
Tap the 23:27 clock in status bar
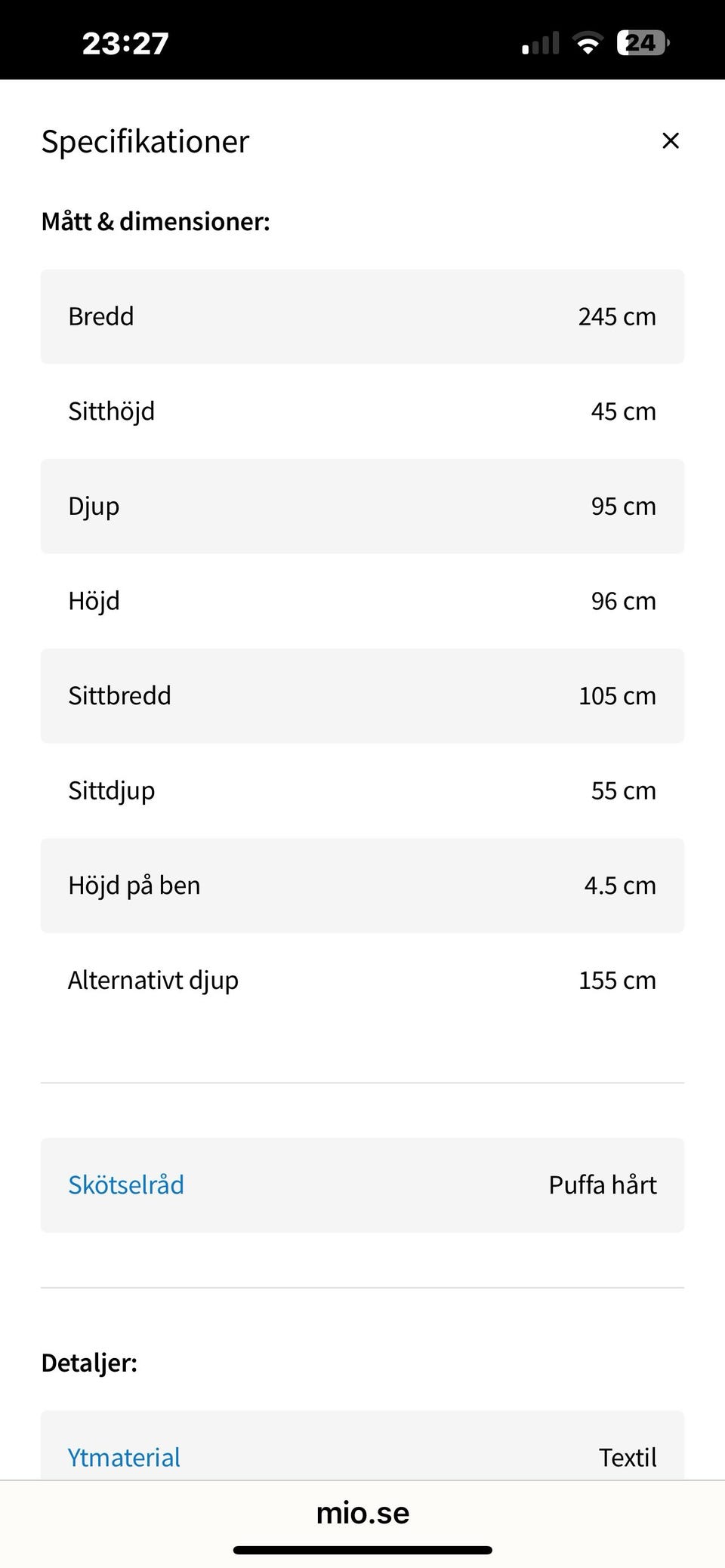point(125,44)
